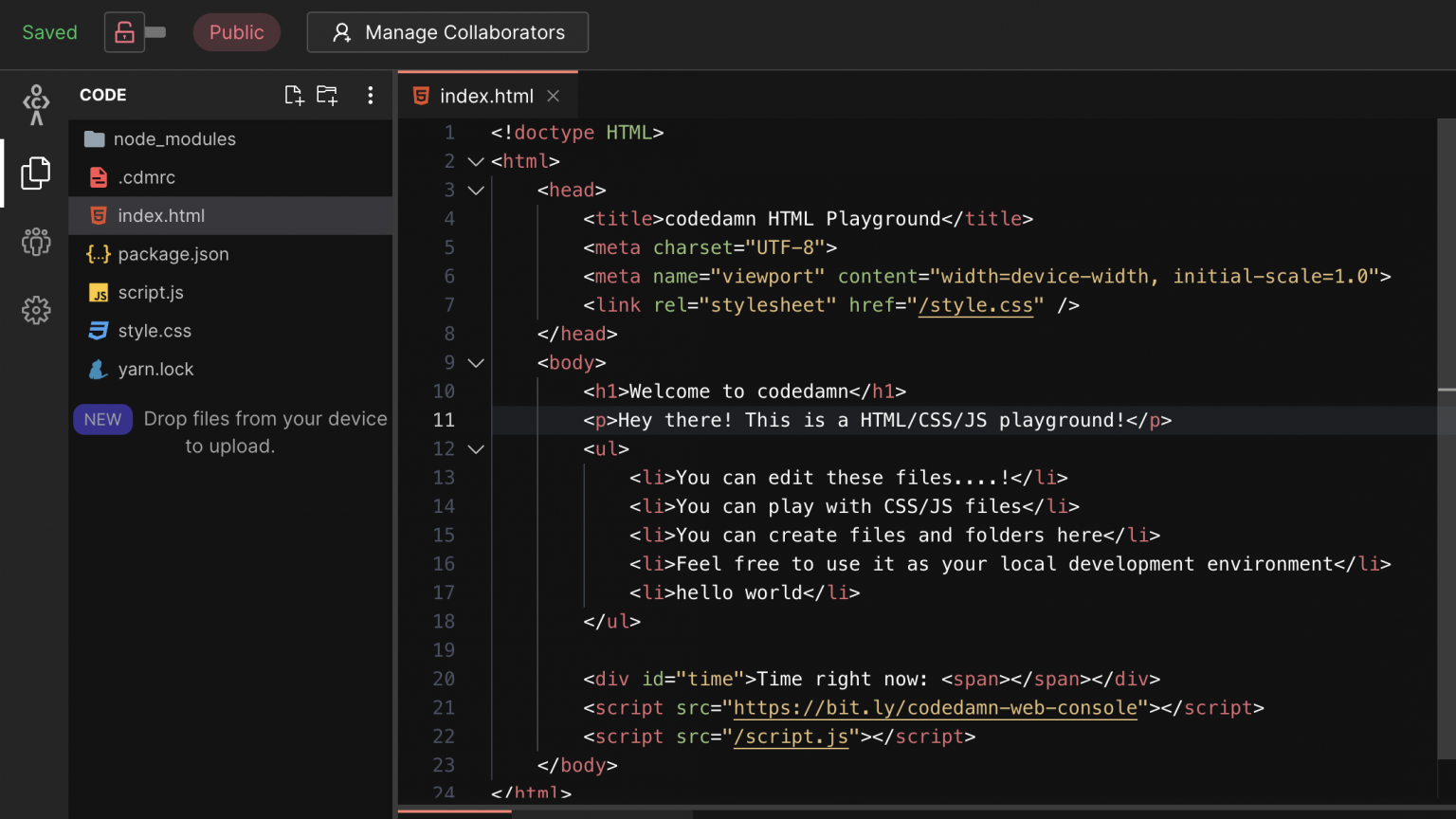Open the codedamn logo sidebar icon

[x=36, y=104]
